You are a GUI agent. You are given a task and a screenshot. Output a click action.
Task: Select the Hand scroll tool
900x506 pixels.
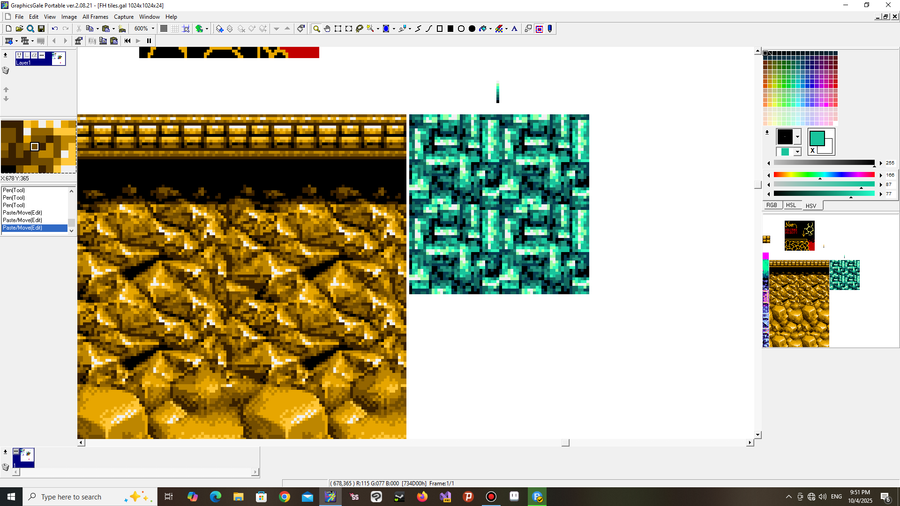coord(327,29)
